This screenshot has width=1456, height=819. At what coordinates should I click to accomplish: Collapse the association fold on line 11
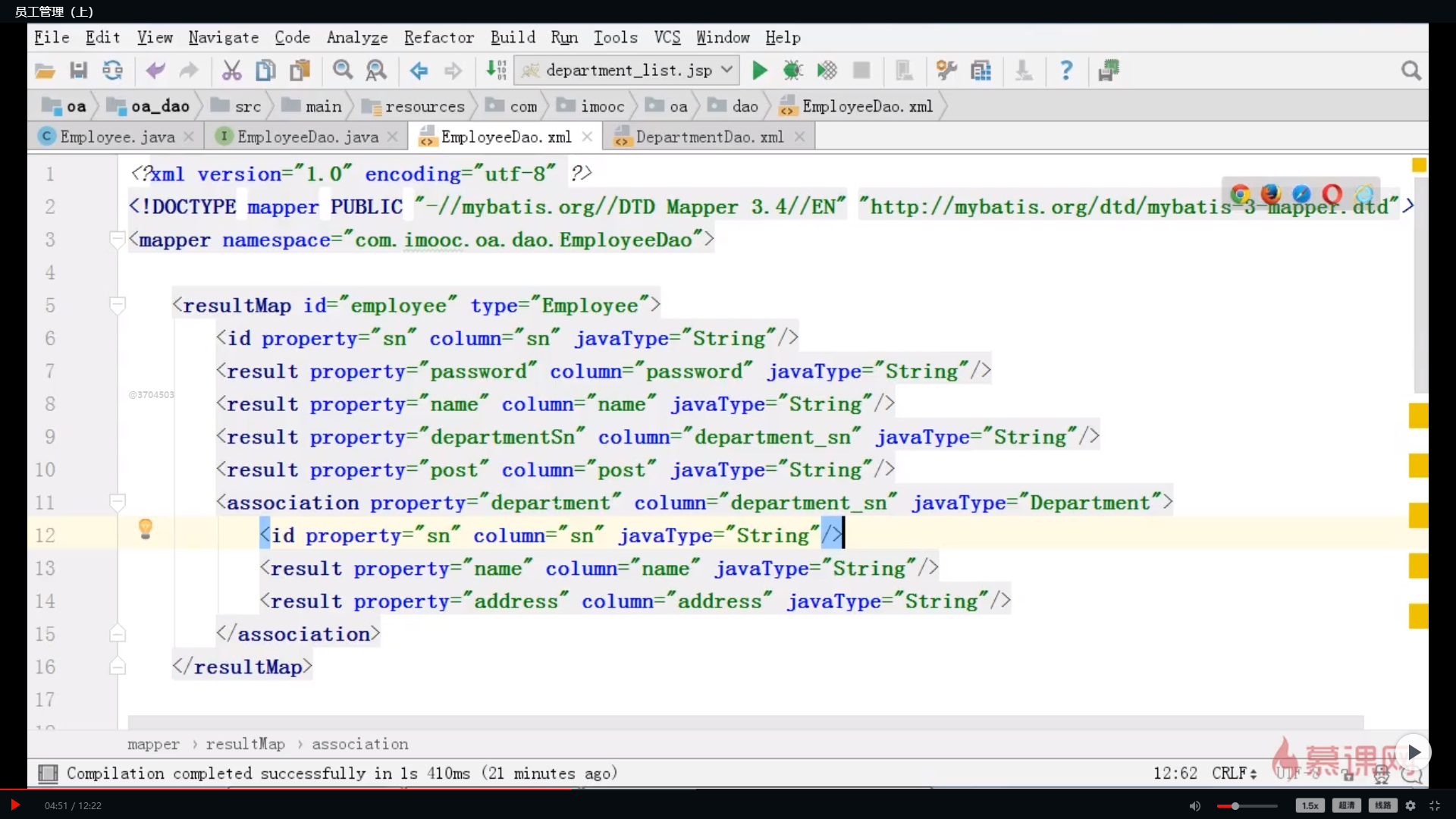[x=117, y=502]
